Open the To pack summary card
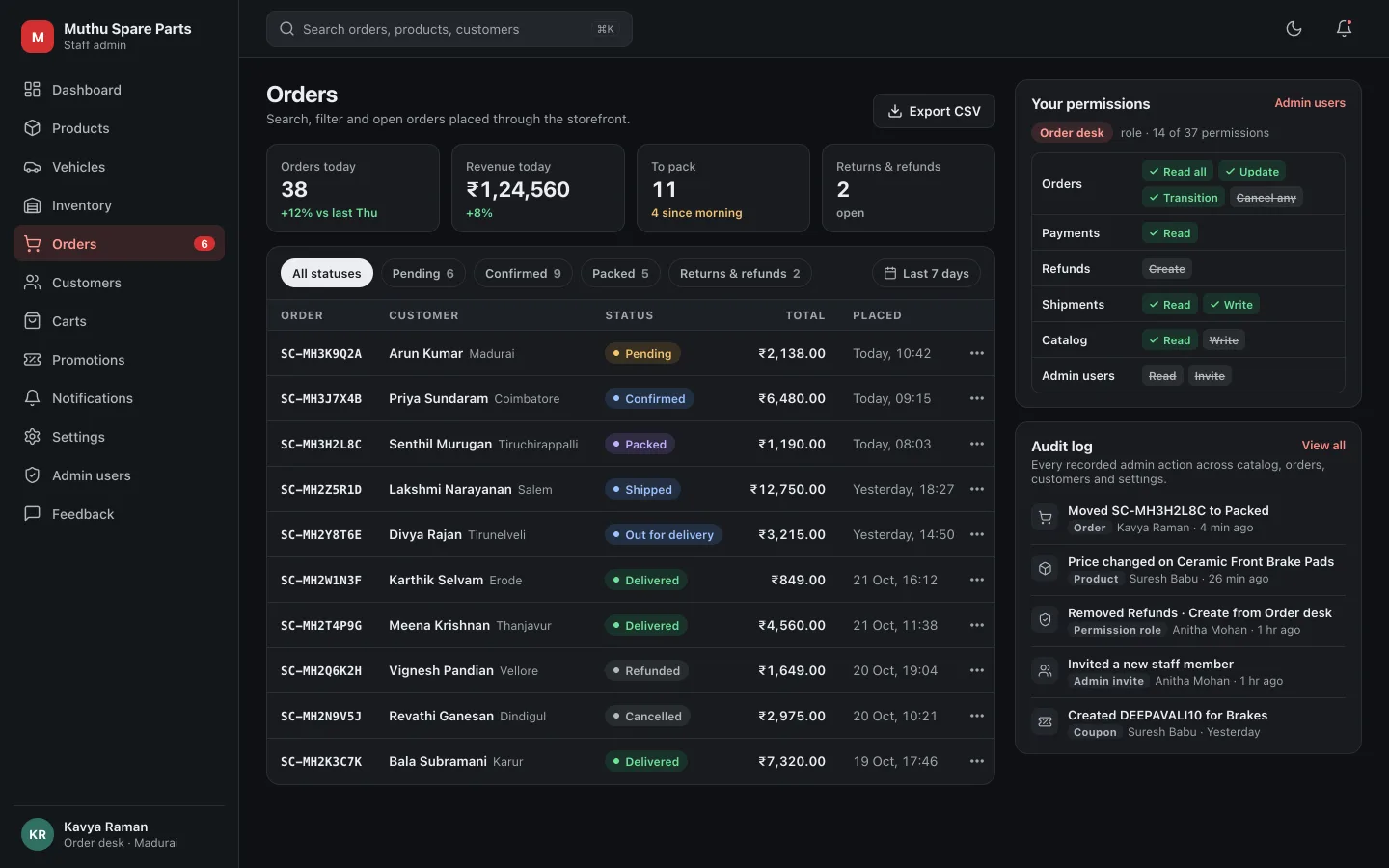Viewport: 1389px width, 868px height. (x=723, y=188)
